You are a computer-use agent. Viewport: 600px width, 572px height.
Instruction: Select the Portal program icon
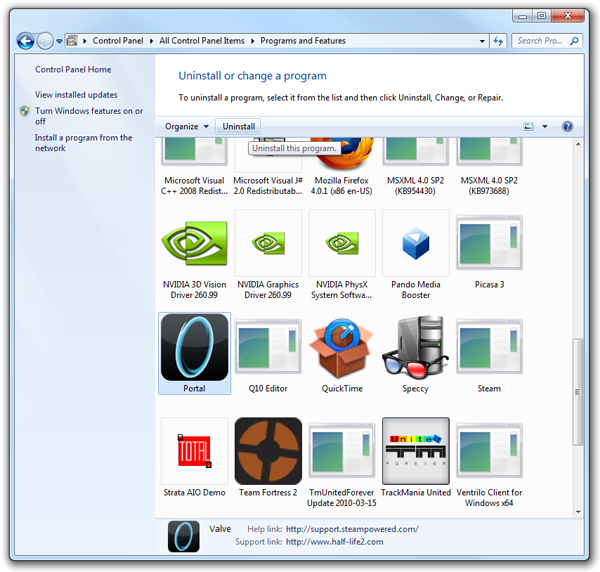click(194, 347)
